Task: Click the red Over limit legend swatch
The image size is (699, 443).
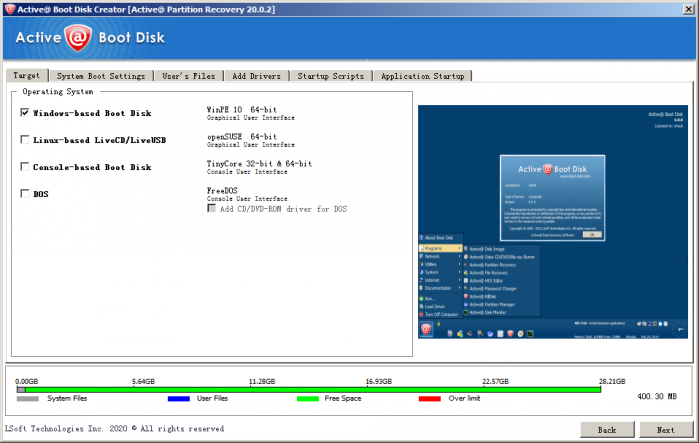Action: coord(430,398)
